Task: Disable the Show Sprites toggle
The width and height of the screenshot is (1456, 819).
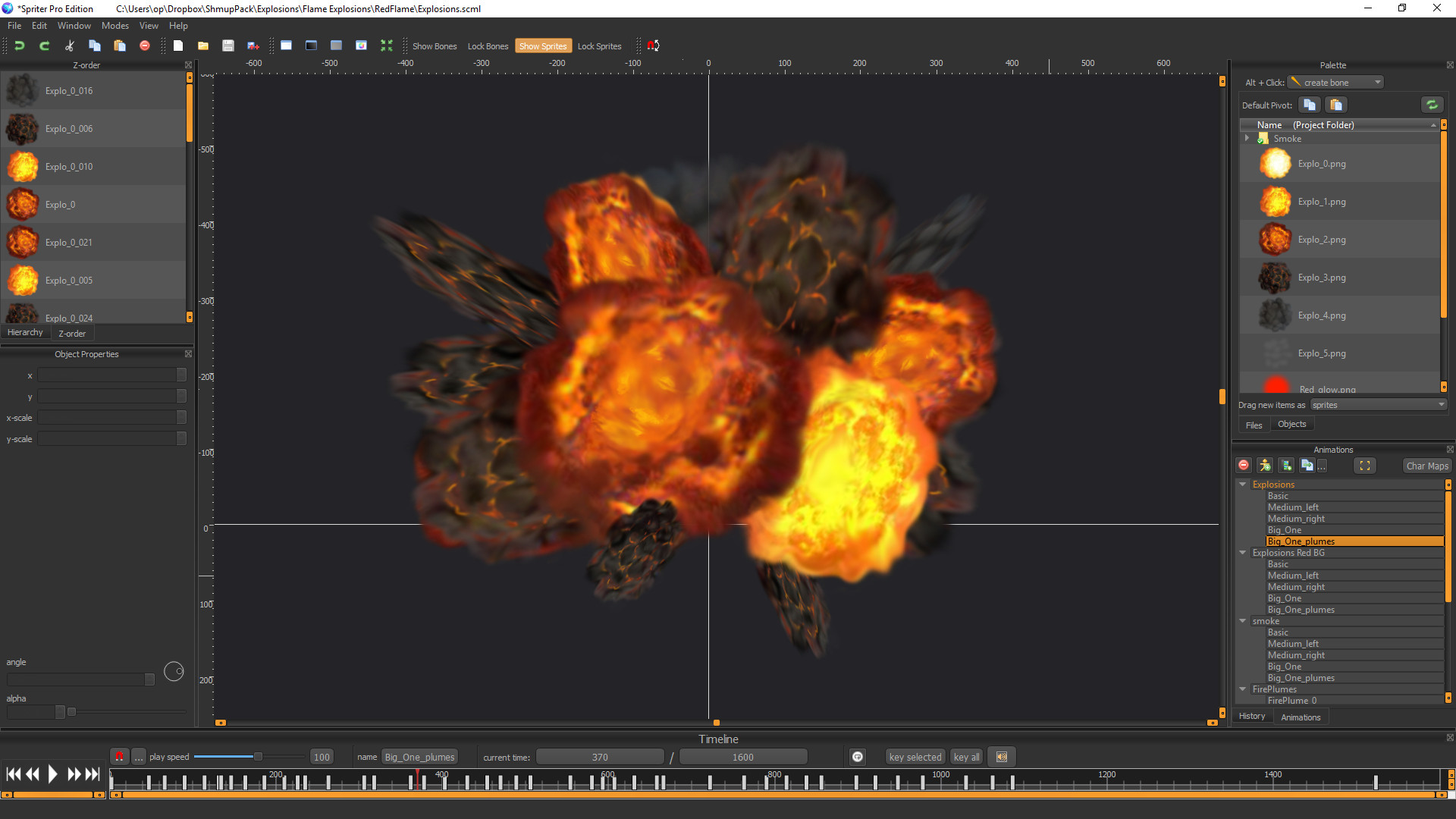Action: (x=543, y=45)
